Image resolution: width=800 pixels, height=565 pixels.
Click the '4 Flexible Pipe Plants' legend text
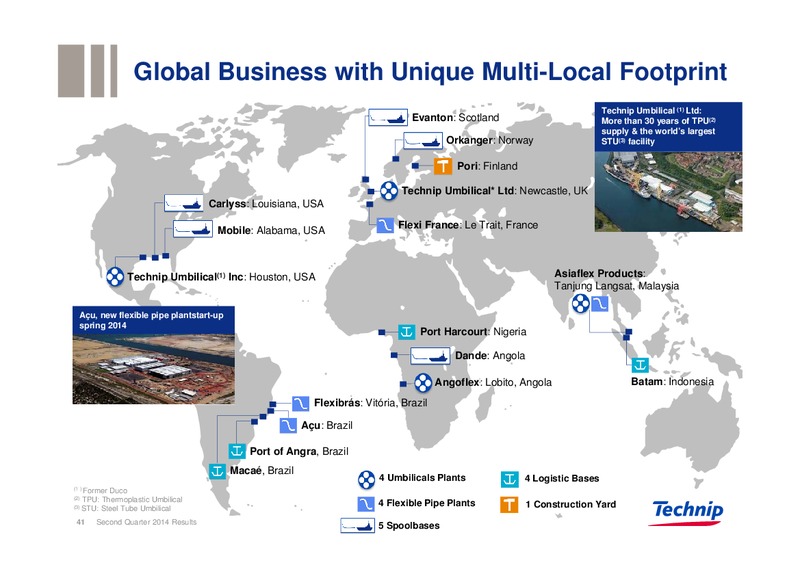click(427, 503)
